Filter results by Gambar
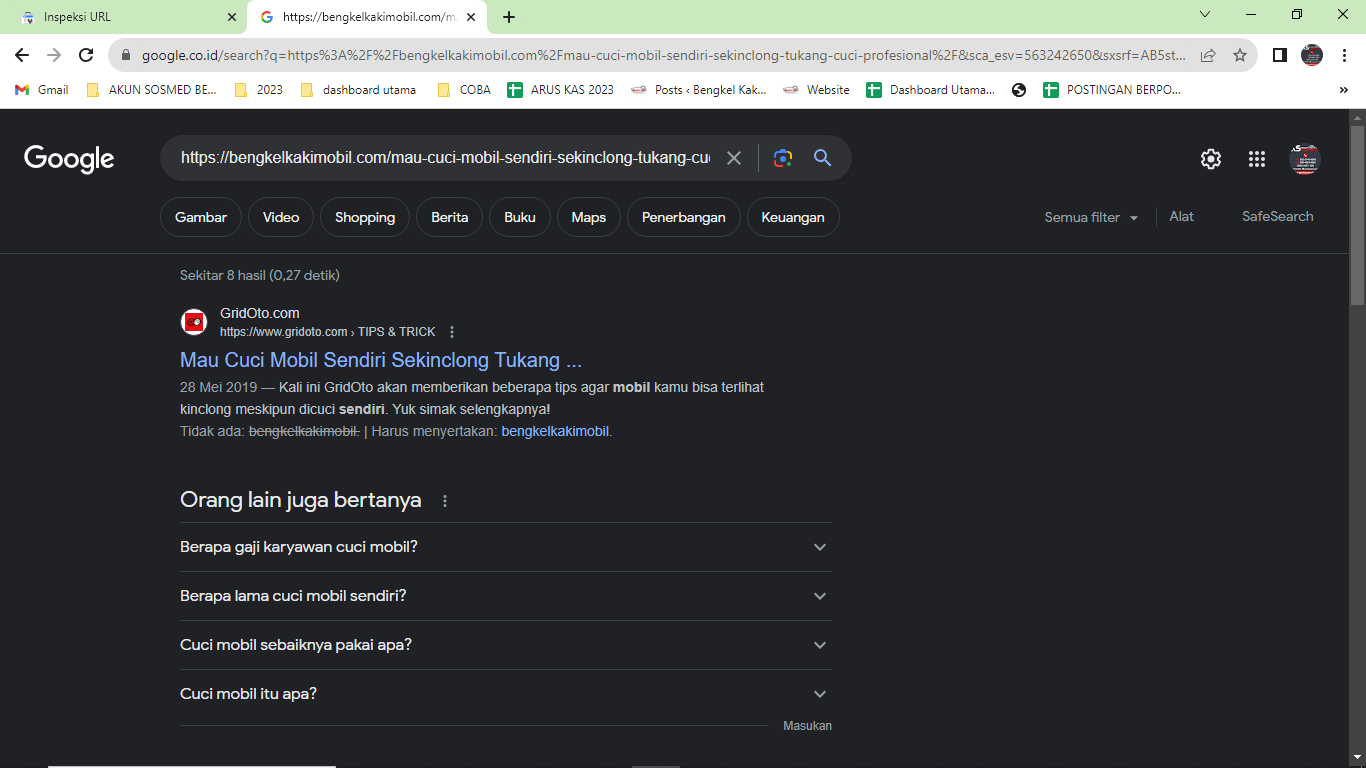The width and height of the screenshot is (1366, 768). click(x=201, y=217)
